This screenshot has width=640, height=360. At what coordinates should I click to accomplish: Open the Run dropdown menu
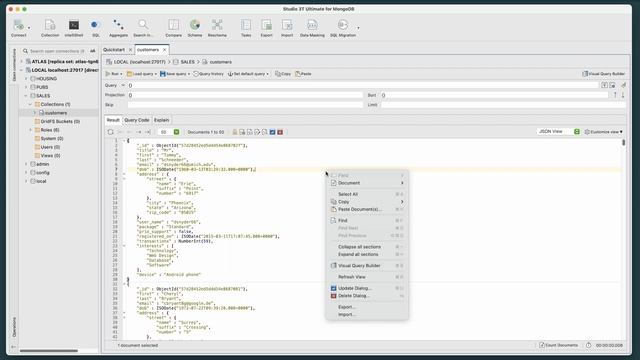pyautogui.click(x=121, y=74)
